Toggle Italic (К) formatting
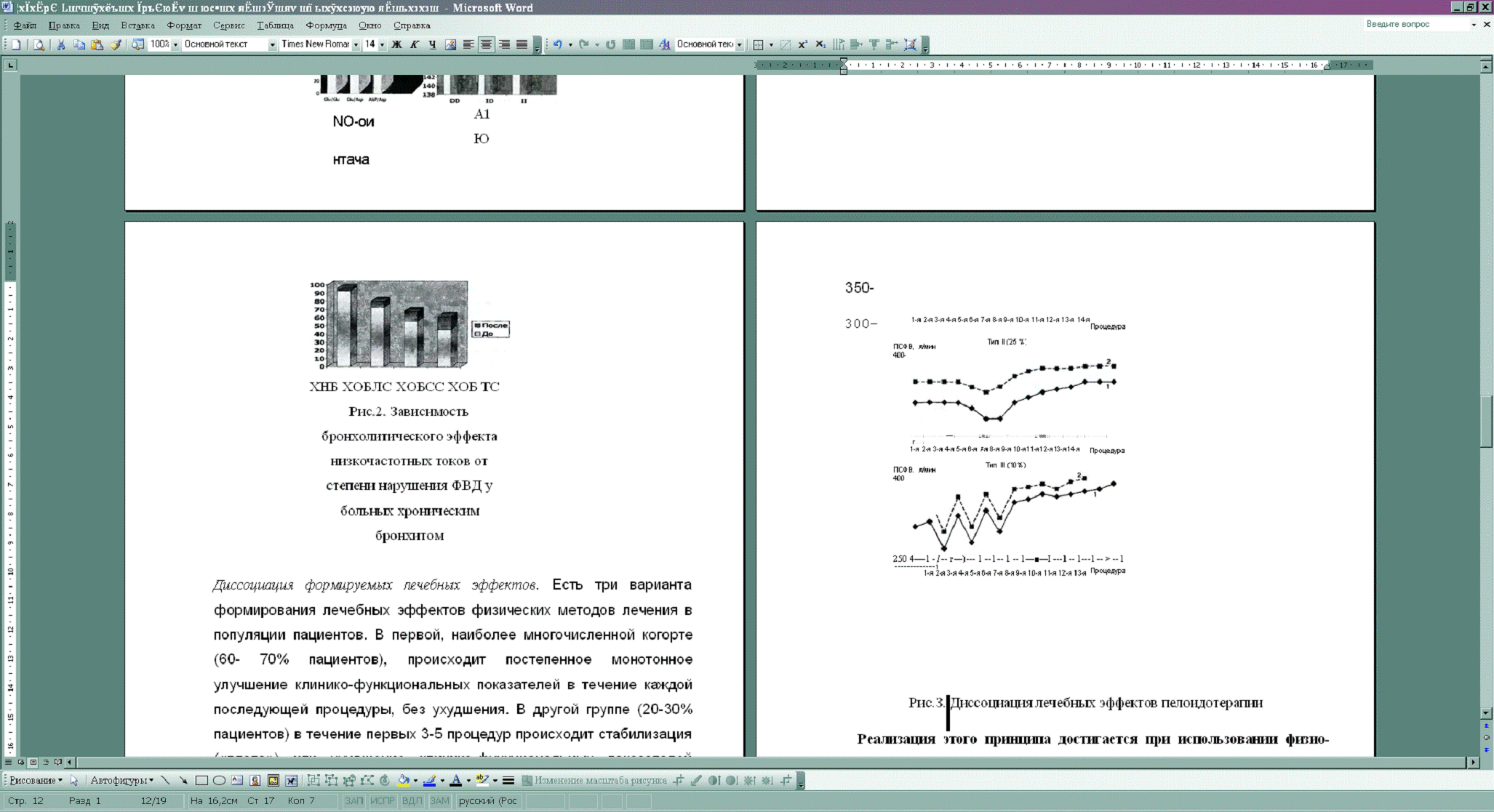The height and width of the screenshot is (812, 1494). pos(415,44)
